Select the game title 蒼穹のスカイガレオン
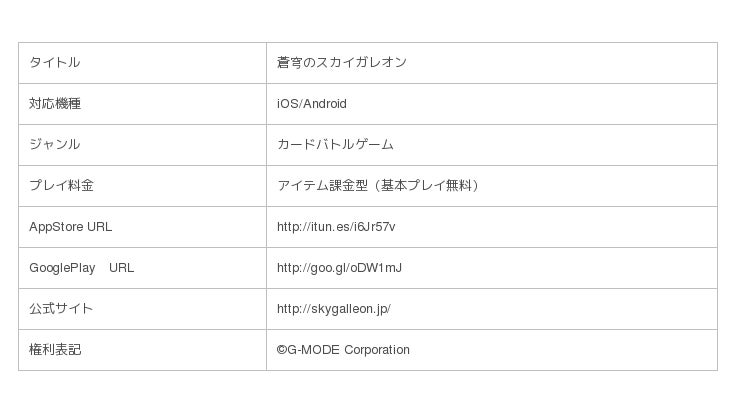The width and height of the screenshot is (740, 411). tap(341, 63)
